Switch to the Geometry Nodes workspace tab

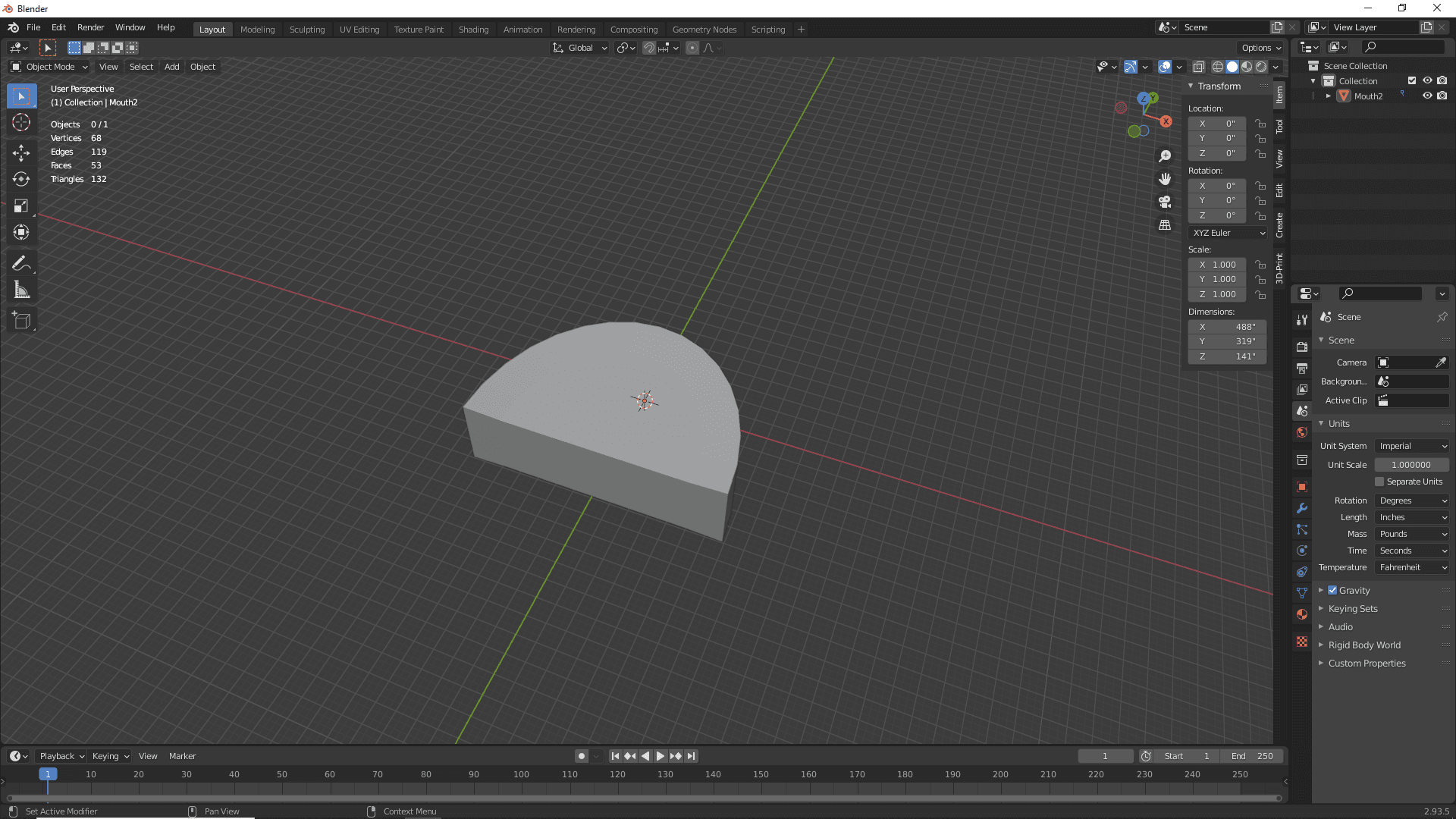click(x=704, y=29)
